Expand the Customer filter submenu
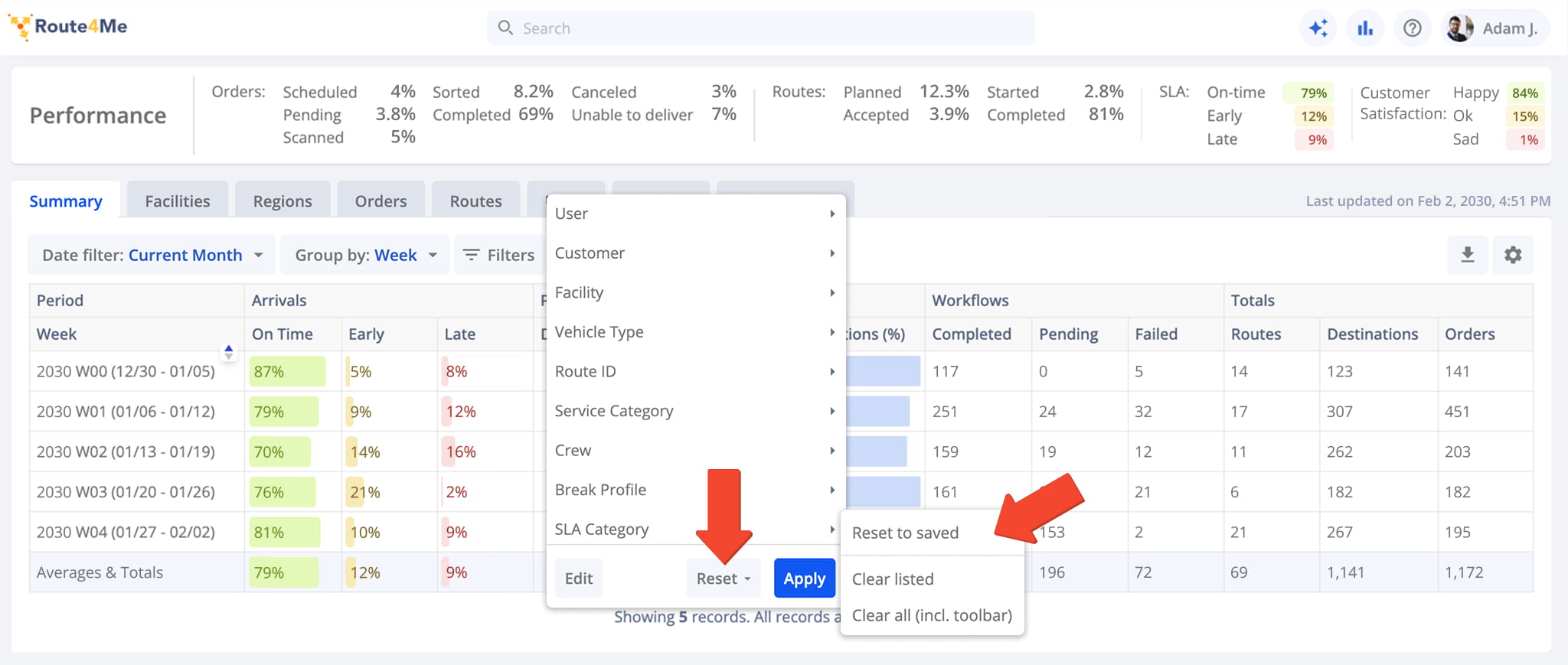Image resolution: width=1568 pixels, height=665 pixels. coord(695,253)
